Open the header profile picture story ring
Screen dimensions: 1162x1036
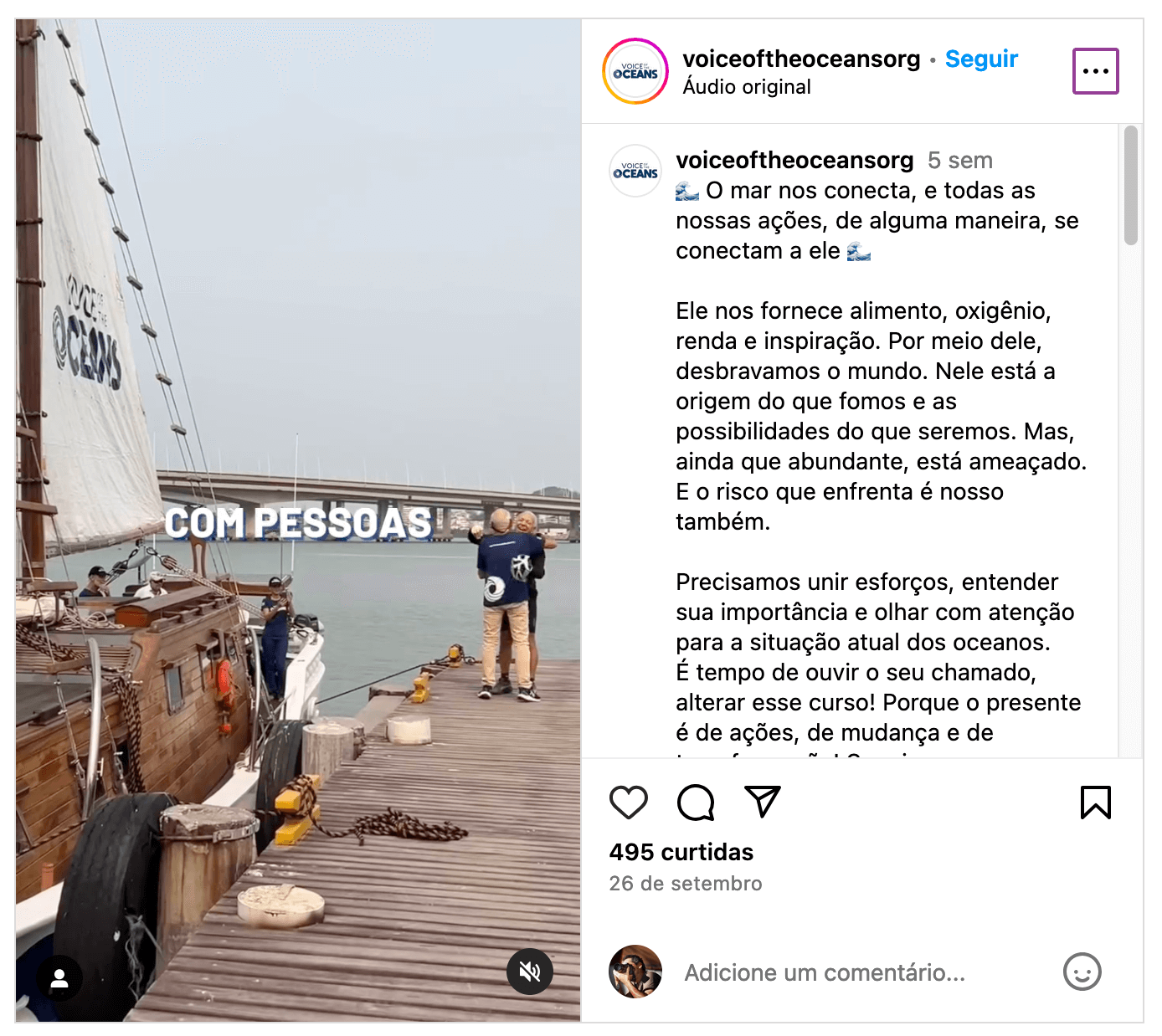[x=635, y=71]
